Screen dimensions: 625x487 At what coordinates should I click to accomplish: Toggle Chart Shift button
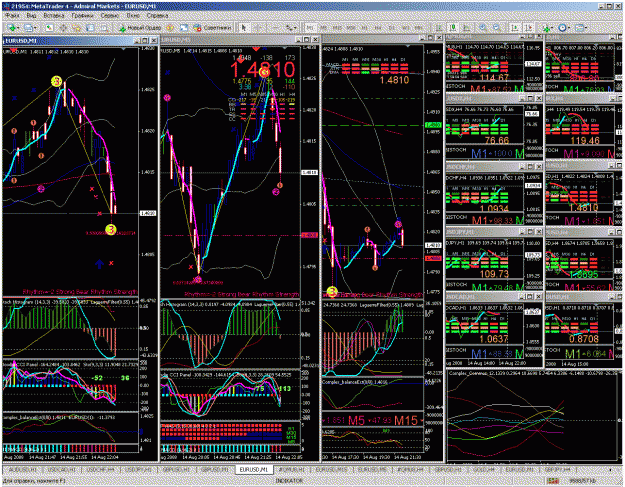[528, 27]
